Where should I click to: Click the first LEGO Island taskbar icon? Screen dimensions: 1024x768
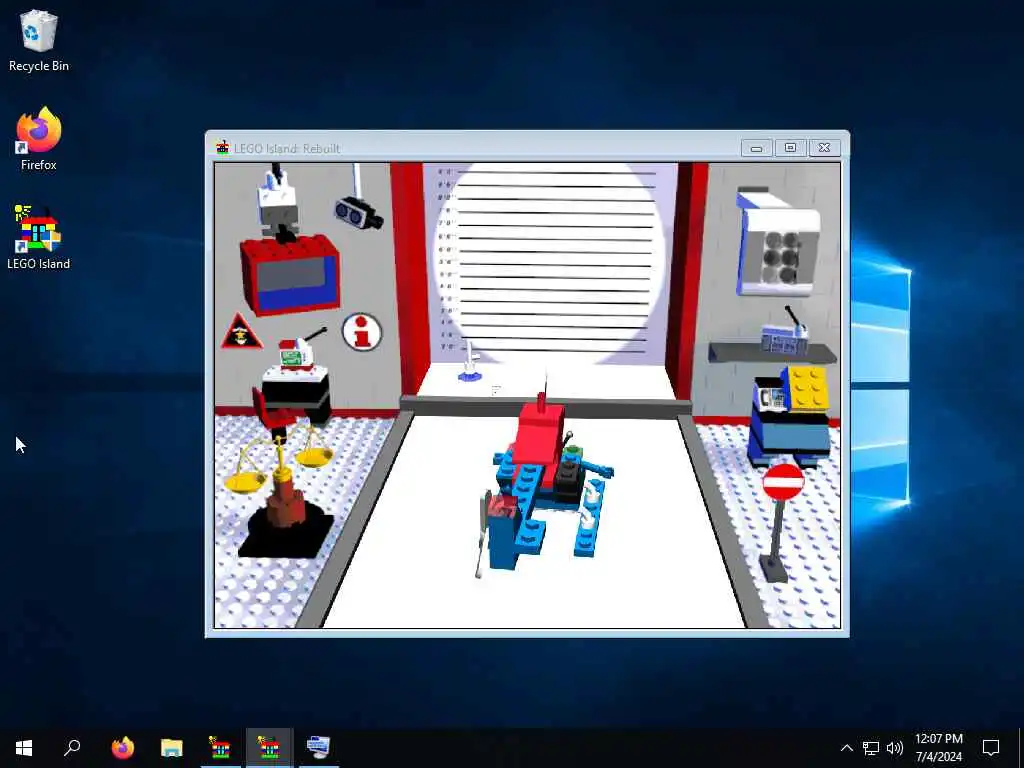(220, 748)
